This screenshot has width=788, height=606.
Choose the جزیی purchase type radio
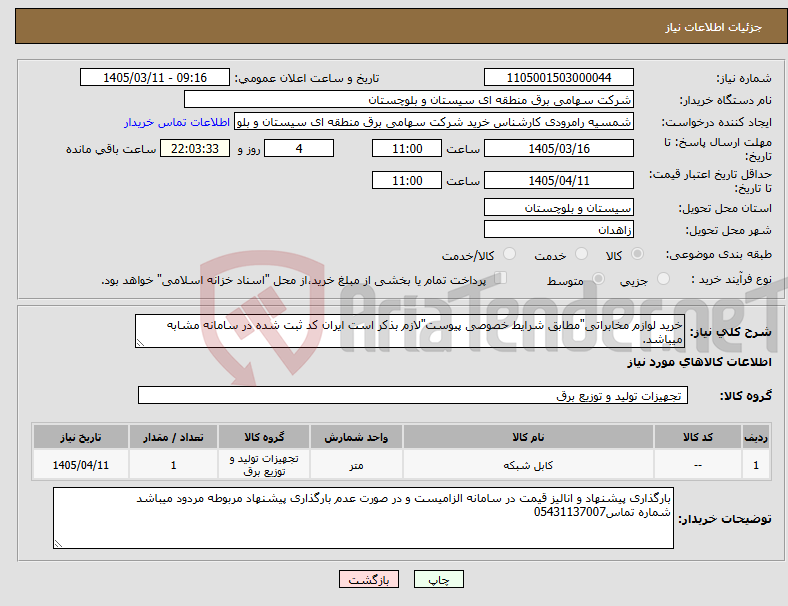(x=663, y=279)
